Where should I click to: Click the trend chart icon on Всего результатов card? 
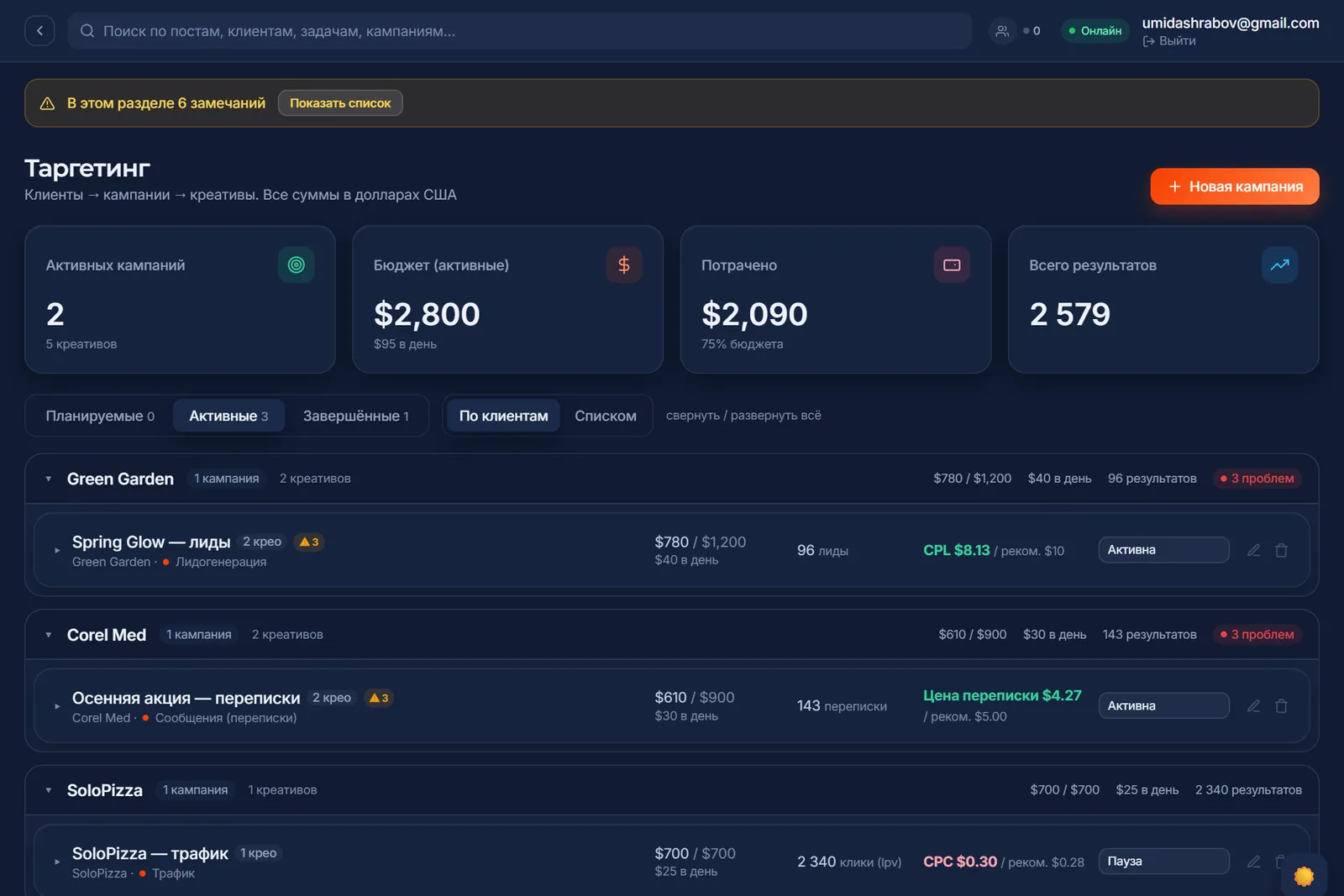tap(1279, 265)
